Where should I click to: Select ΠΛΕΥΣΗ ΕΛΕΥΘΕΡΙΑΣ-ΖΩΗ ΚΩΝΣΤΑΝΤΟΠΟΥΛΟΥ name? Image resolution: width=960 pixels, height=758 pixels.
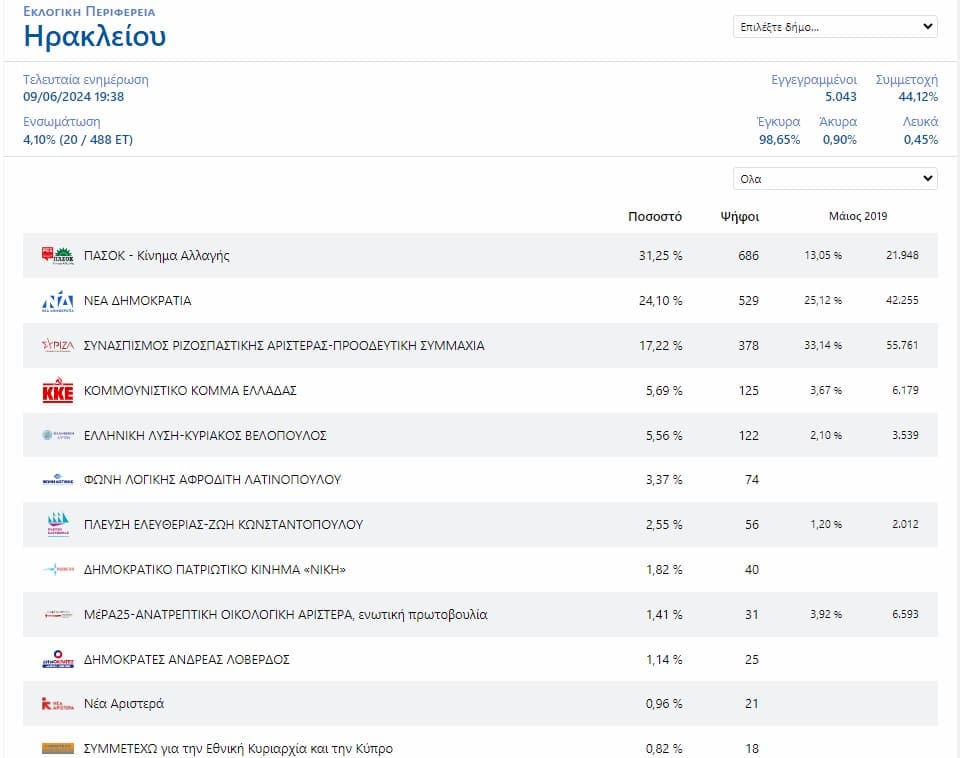point(223,525)
